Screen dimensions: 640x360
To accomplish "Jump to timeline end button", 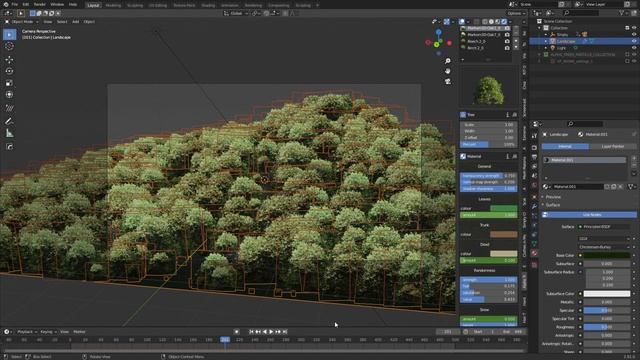I will point(285,332).
